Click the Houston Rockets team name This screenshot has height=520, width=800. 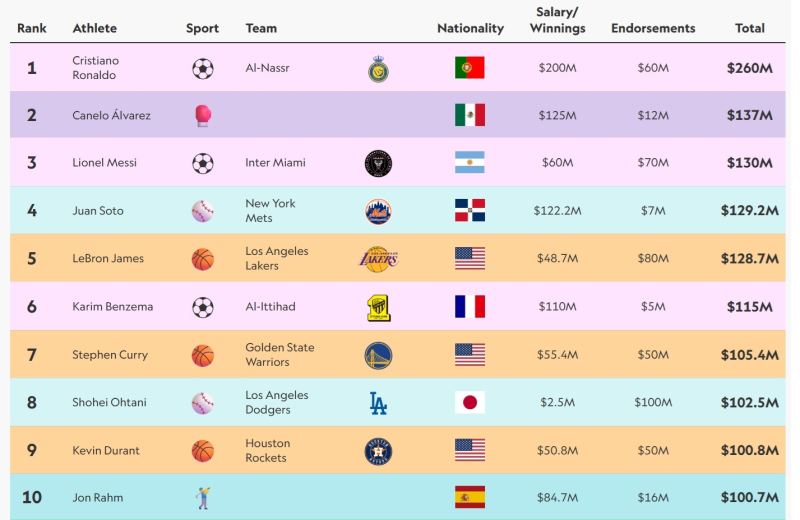[267, 451]
